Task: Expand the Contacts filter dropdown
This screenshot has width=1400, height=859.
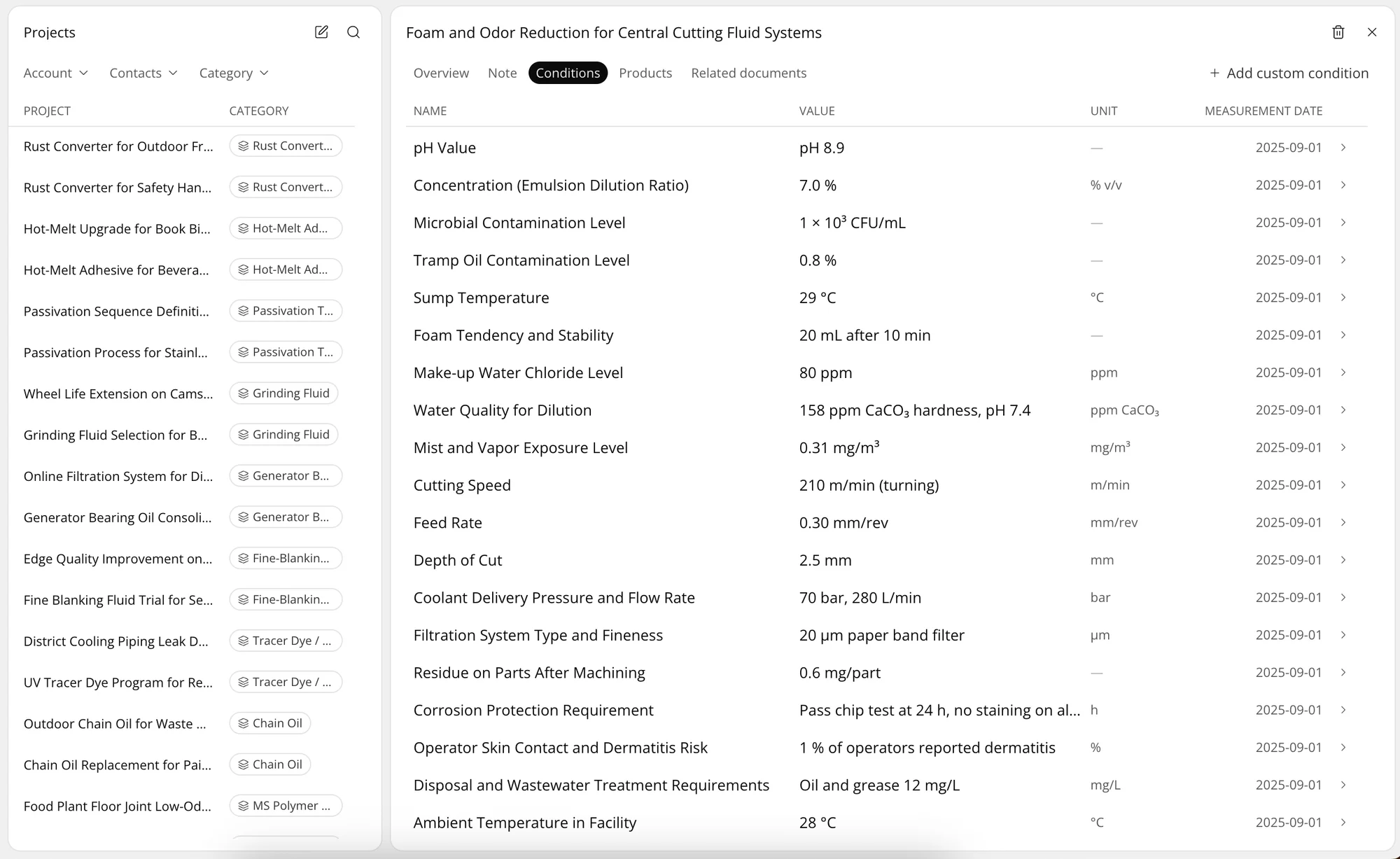Action: point(143,73)
